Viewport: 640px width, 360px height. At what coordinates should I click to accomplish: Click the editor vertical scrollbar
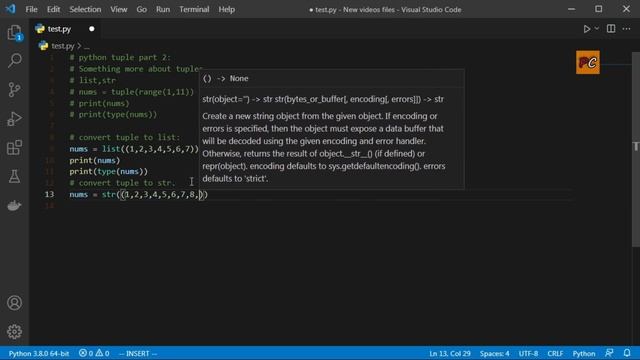(636, 149)
